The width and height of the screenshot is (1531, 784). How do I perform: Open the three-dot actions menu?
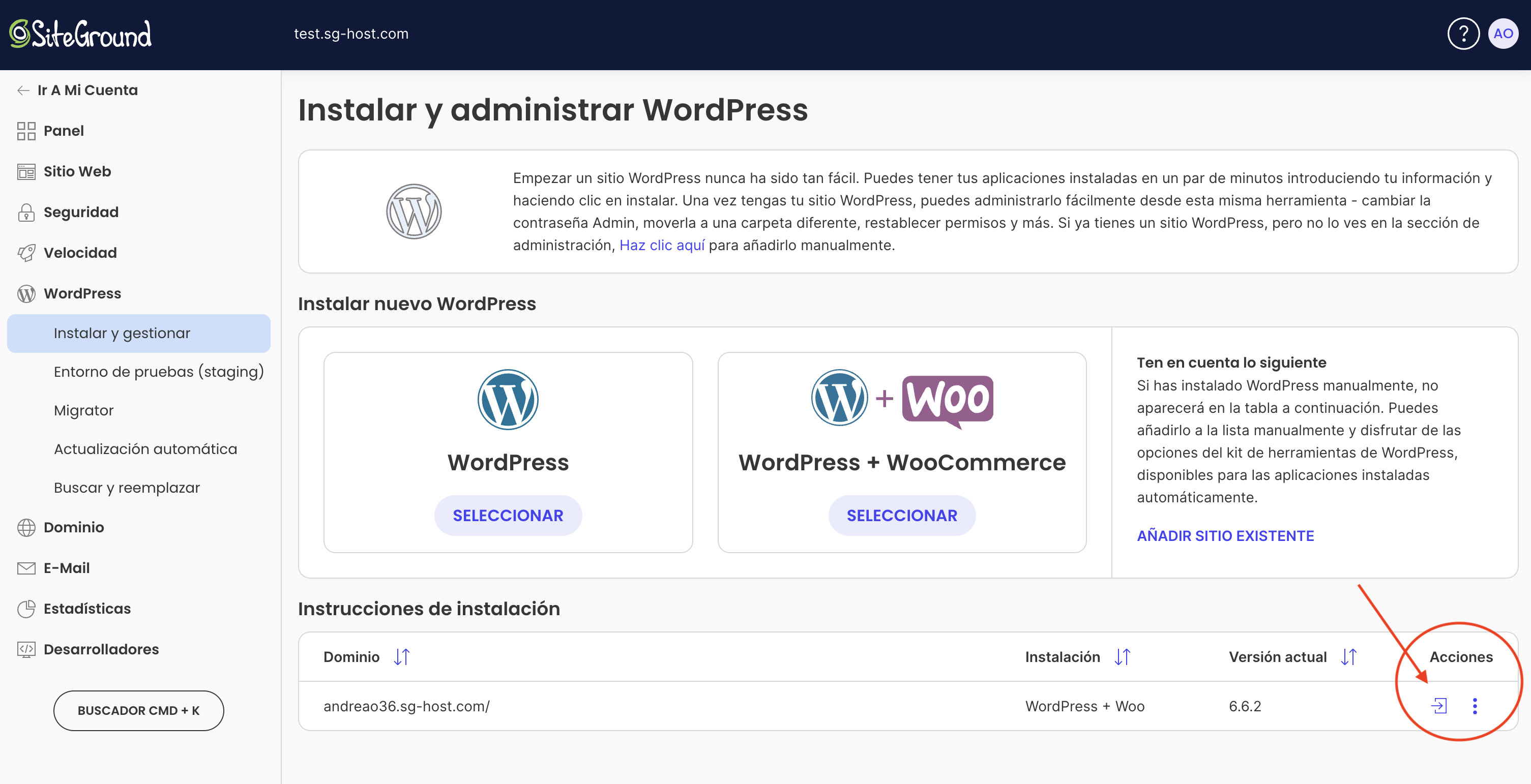(x=1475, y=706)
